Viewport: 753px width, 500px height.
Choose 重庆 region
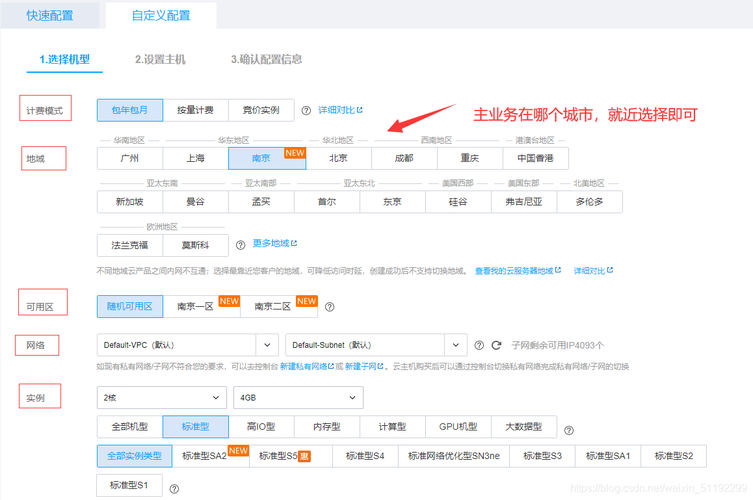pyautogui.click(x=470, y=158)
